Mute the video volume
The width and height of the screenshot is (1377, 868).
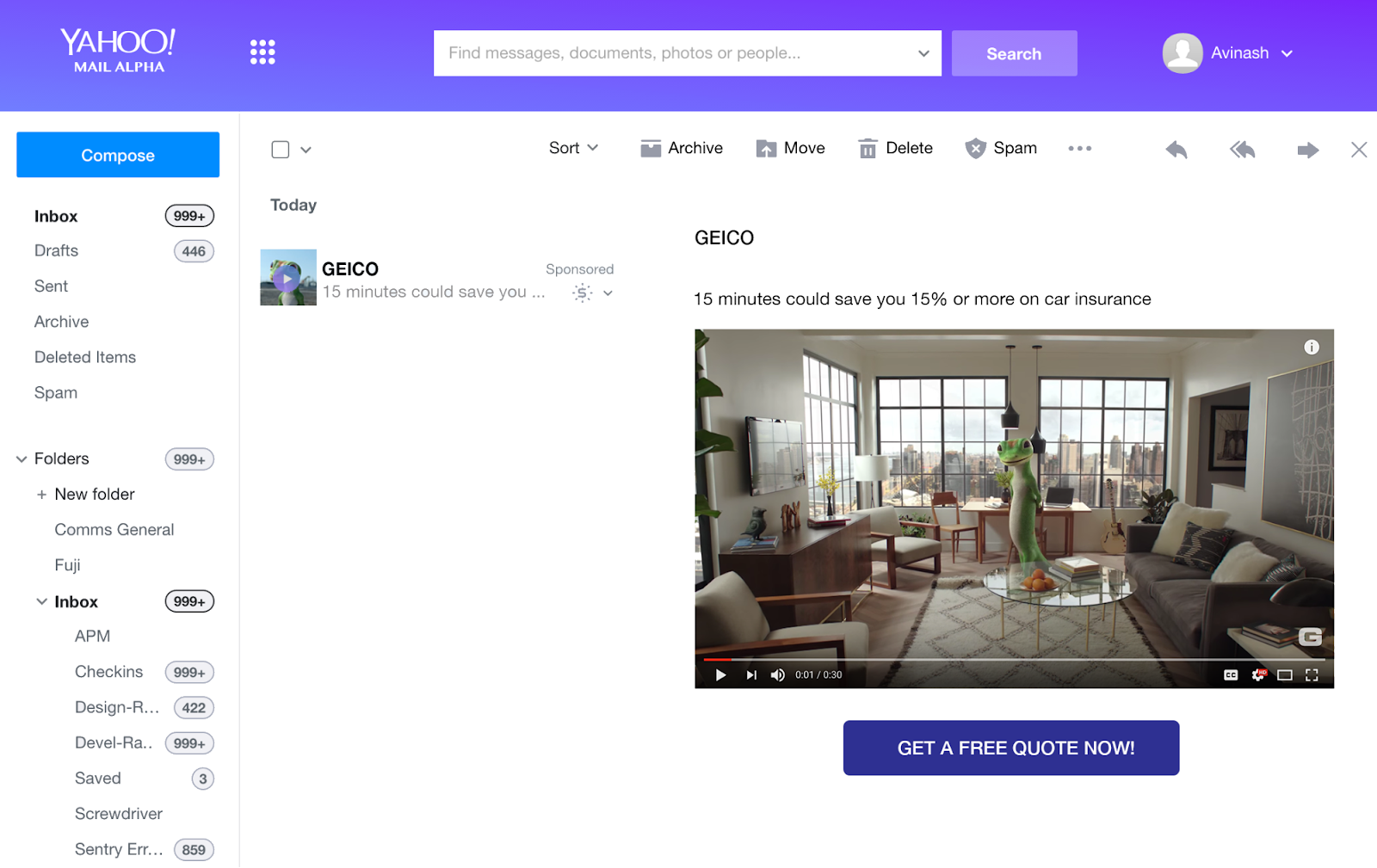click(x=778, y=675)
